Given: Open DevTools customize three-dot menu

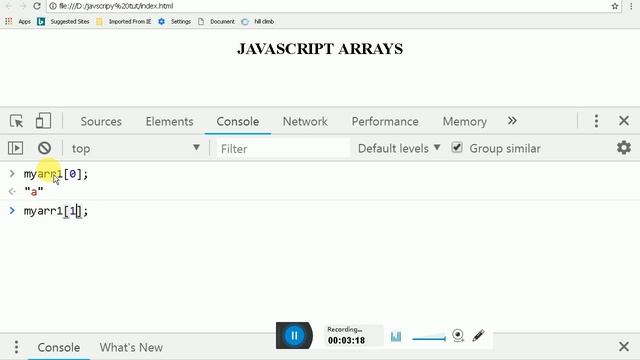Looking at the screenshot, I should (x=596, y=121).
